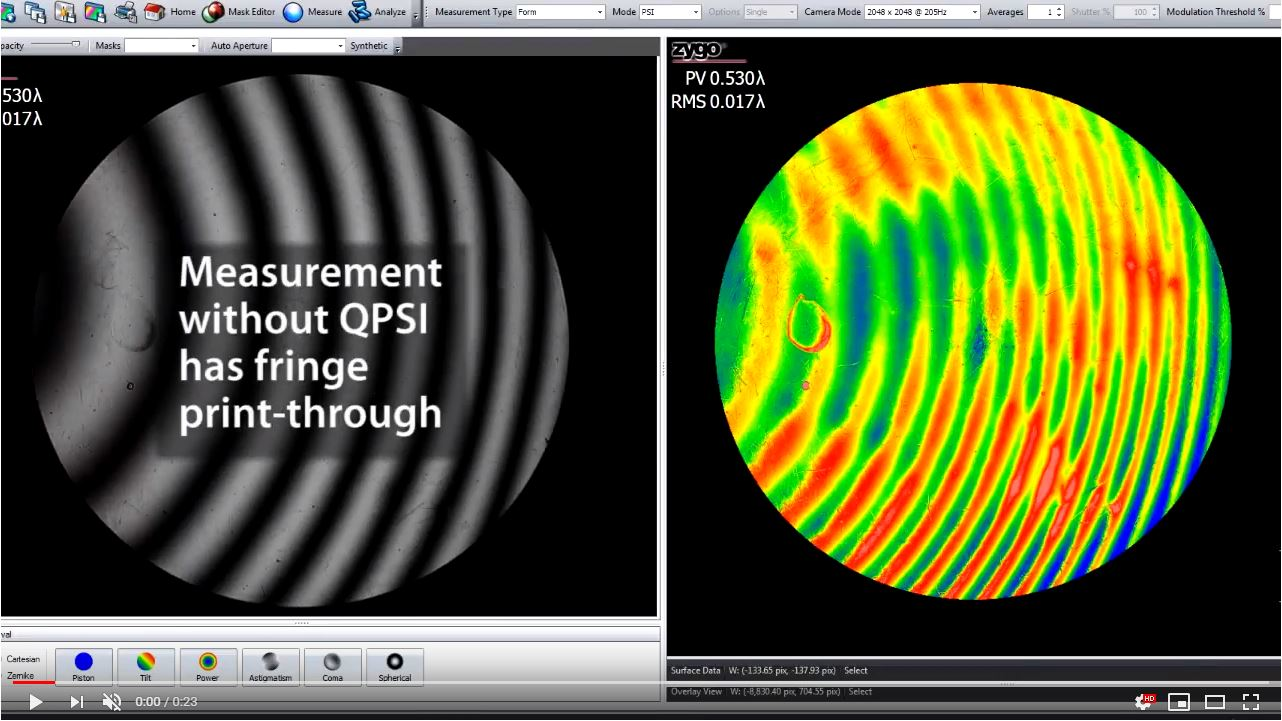Select the Tilt Zernike term
Image resolution: width=1282 pixels, height=721 pixels.
146,666
